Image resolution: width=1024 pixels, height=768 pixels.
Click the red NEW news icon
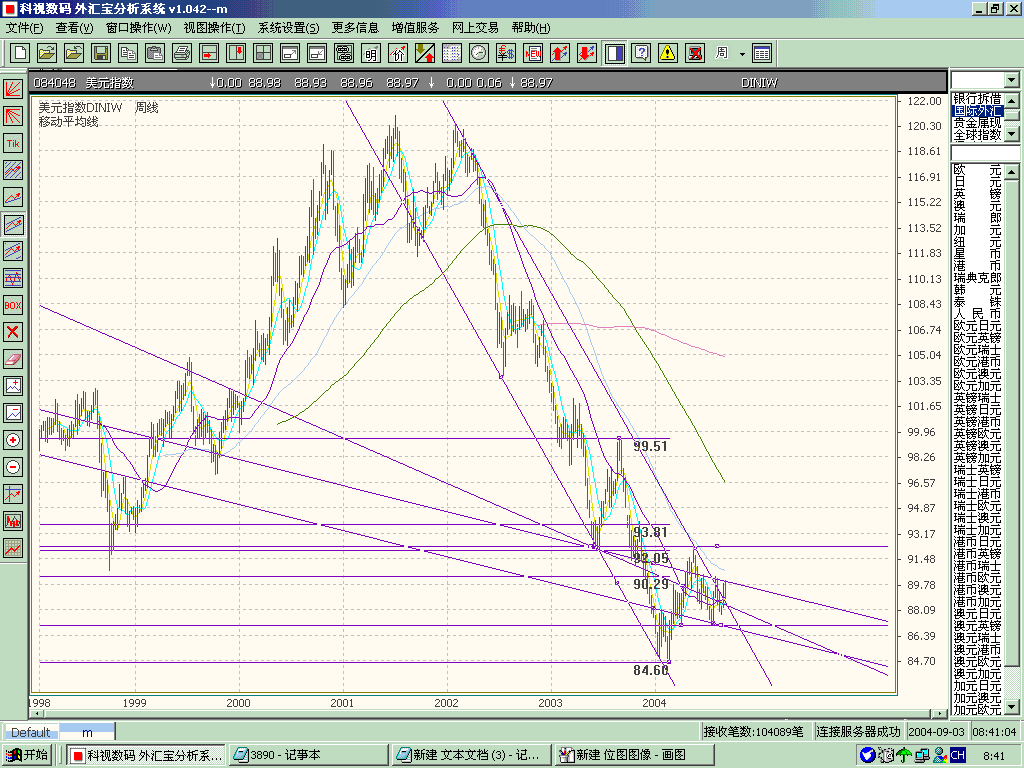[x=533, y=53]
